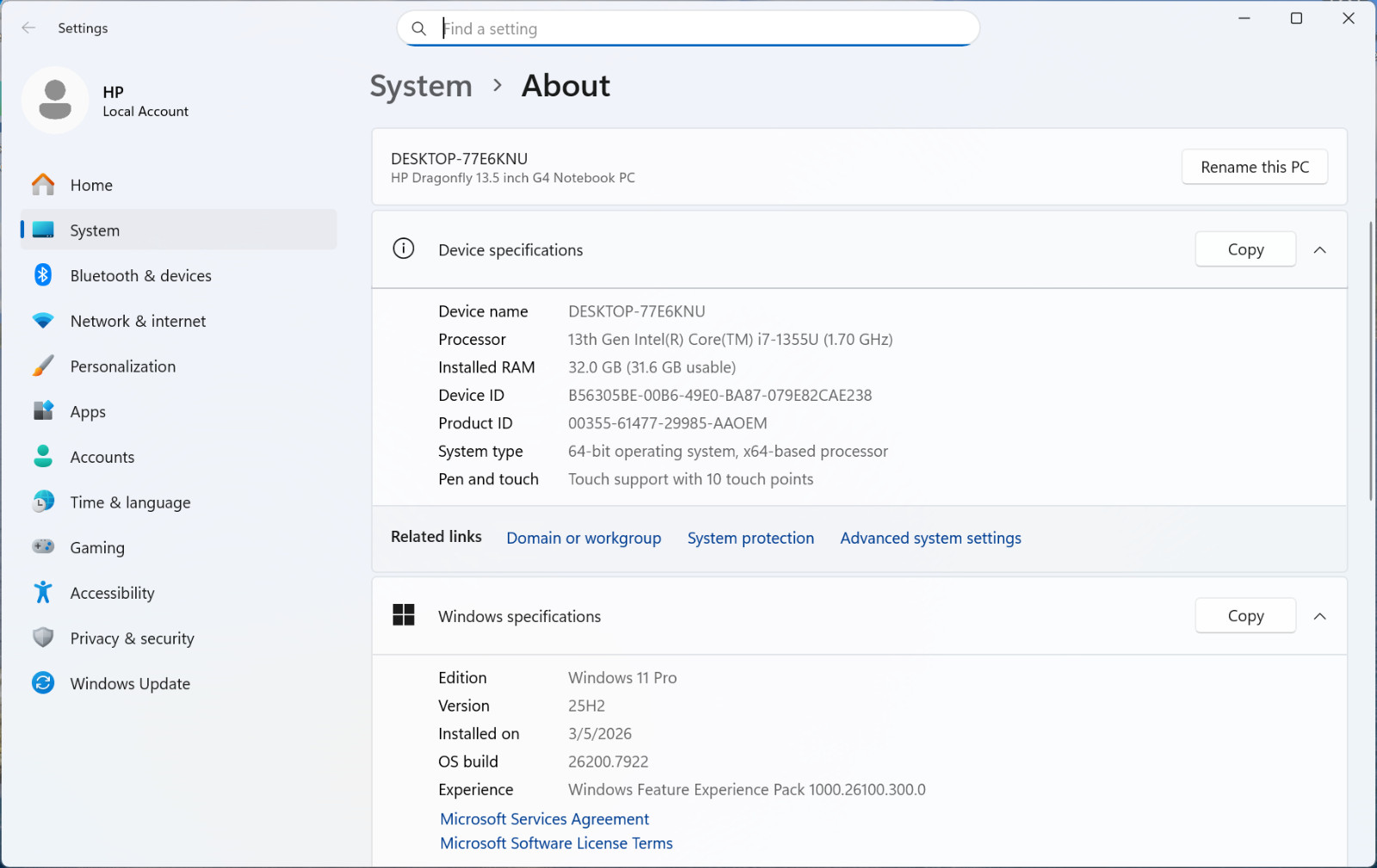Image resolution: width=1377 pixels, height=868 pixels.
Task: Click the Accessibility figure icon
Action: tap(43, 593)
